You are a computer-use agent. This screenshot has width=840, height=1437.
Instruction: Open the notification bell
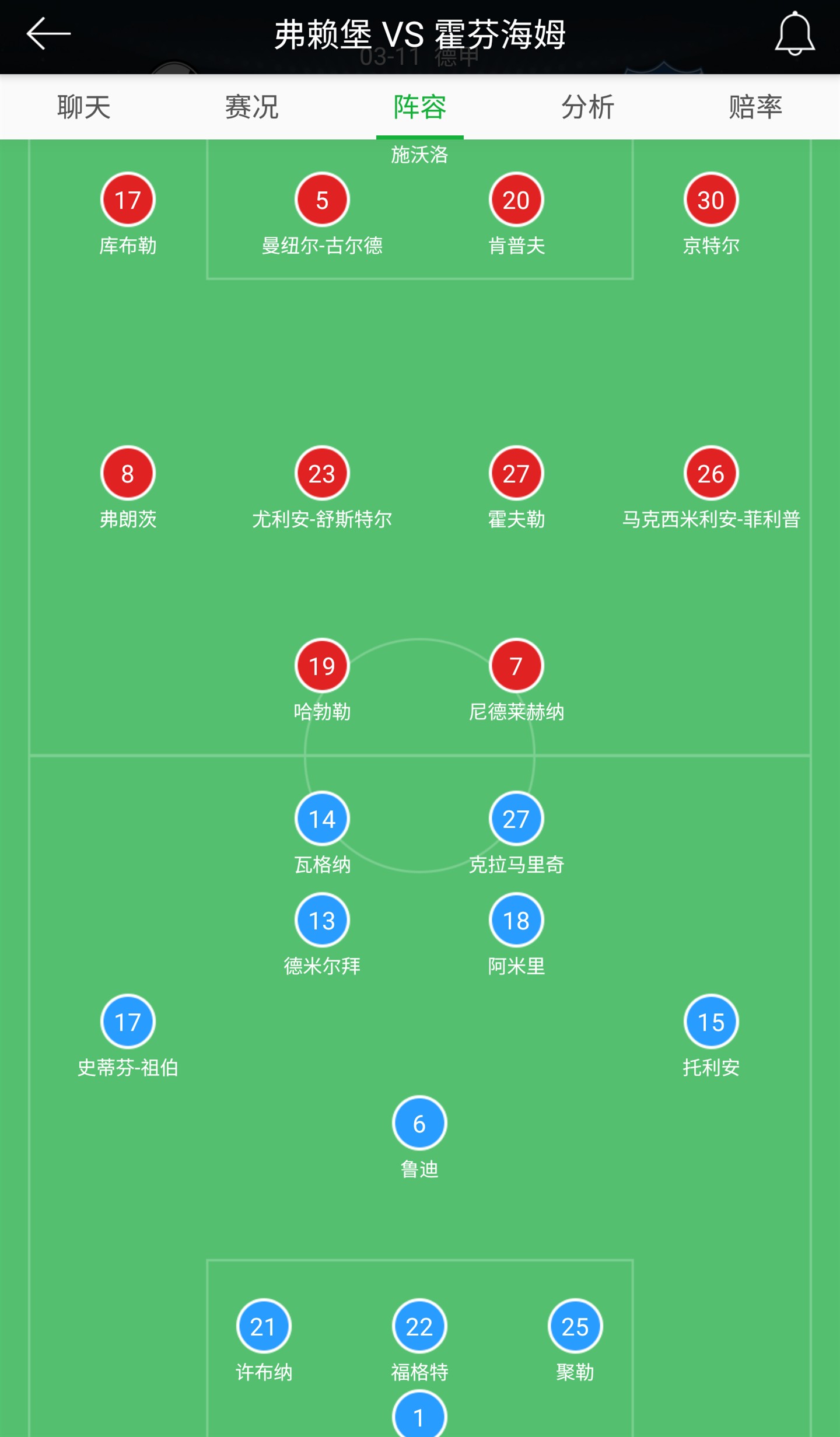click(x=794, y=34)
